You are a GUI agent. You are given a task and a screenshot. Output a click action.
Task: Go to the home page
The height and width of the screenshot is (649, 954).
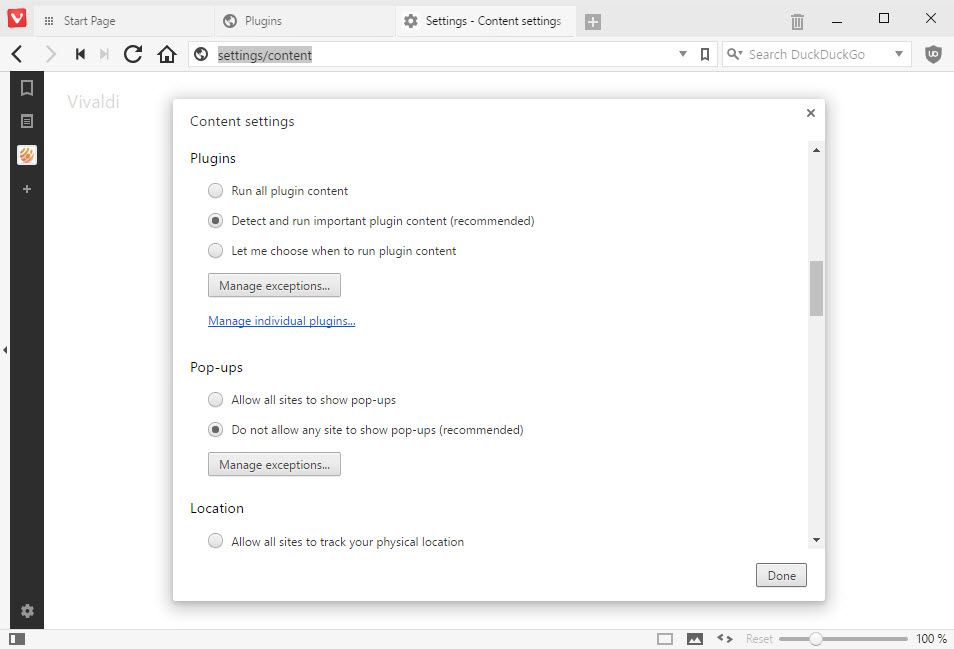click(x=167, y=55)
